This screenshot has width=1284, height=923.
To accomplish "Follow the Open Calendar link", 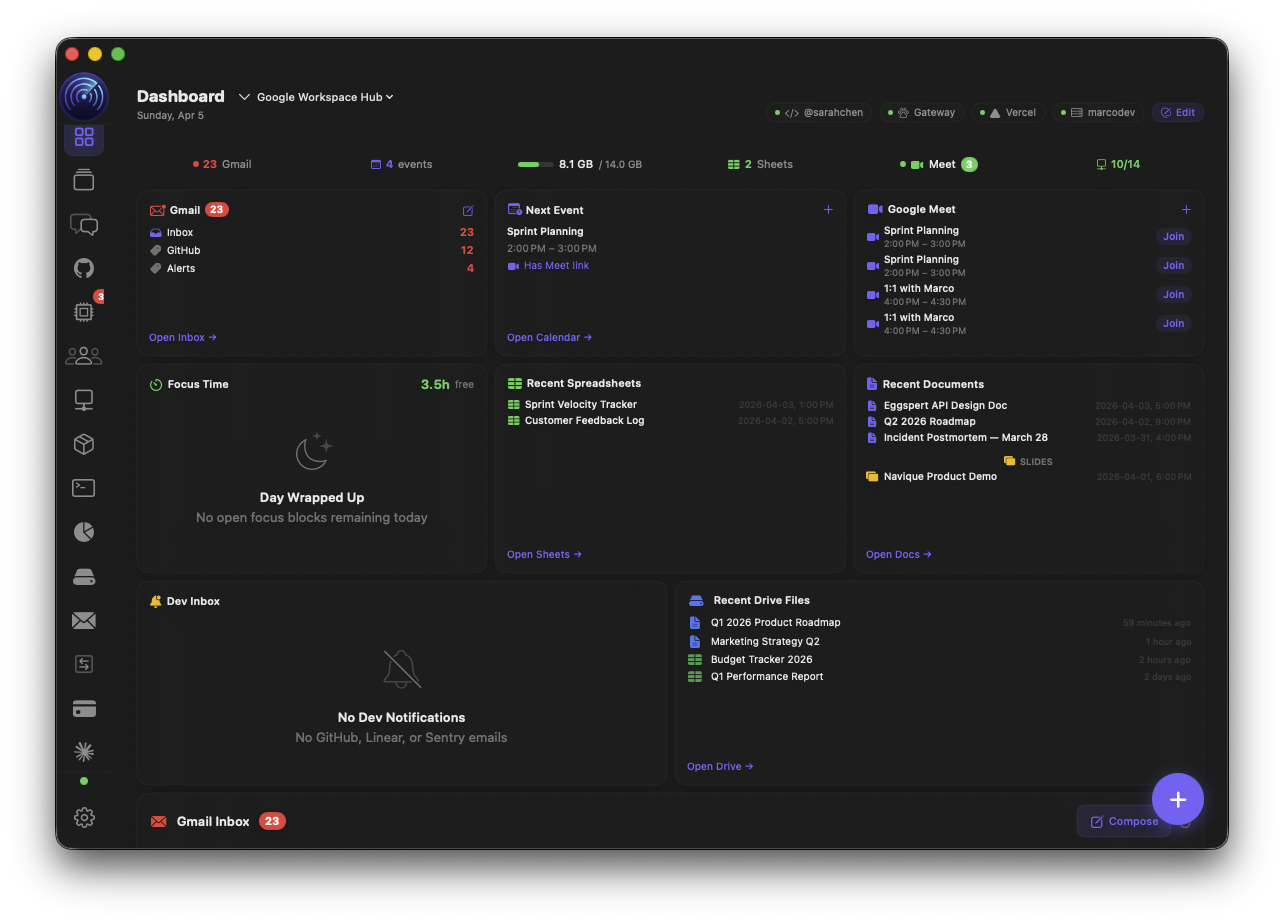I will tap(550, 338).
